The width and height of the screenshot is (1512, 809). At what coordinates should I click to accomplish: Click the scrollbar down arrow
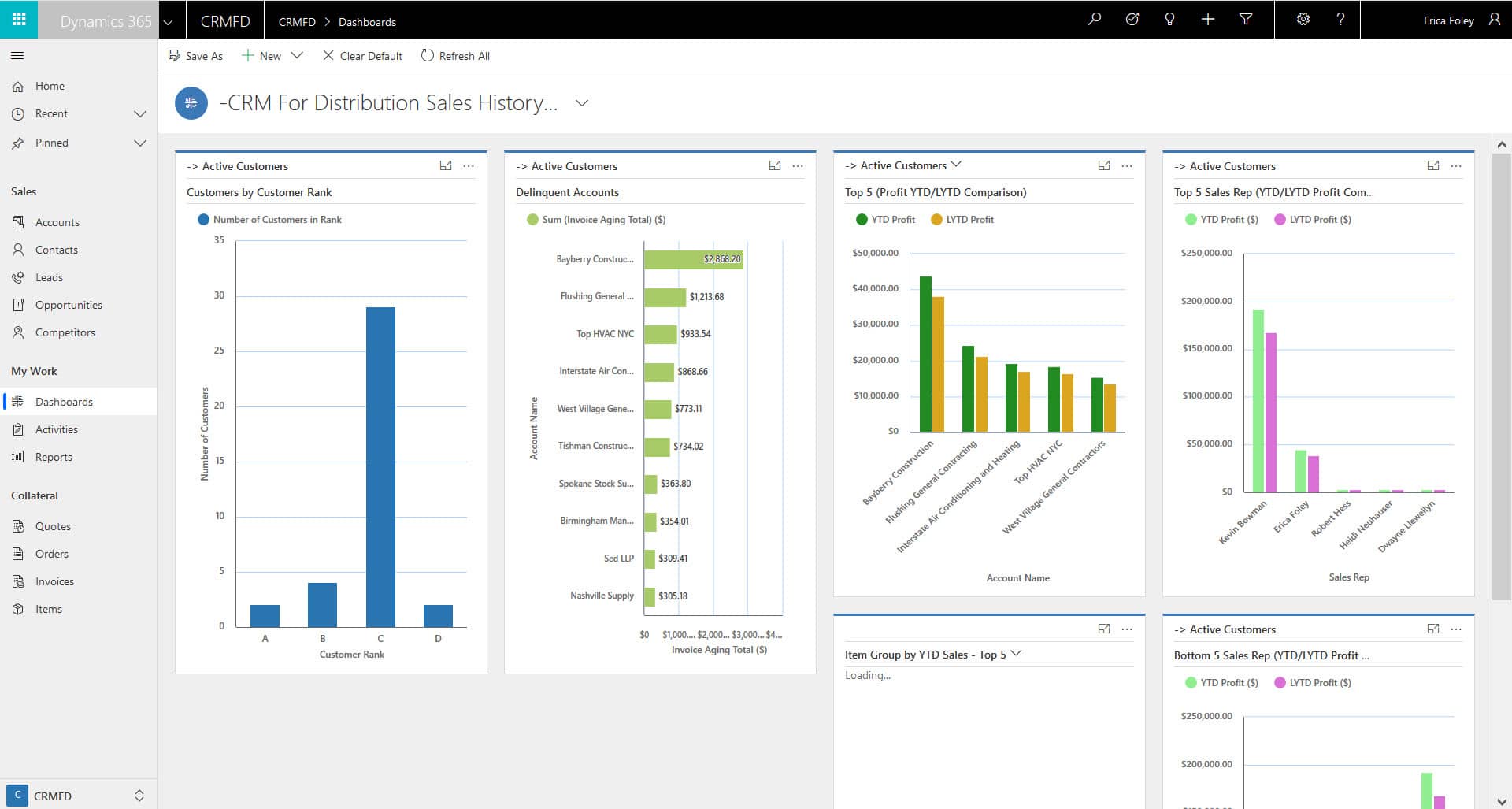[x=1502, y=800]
